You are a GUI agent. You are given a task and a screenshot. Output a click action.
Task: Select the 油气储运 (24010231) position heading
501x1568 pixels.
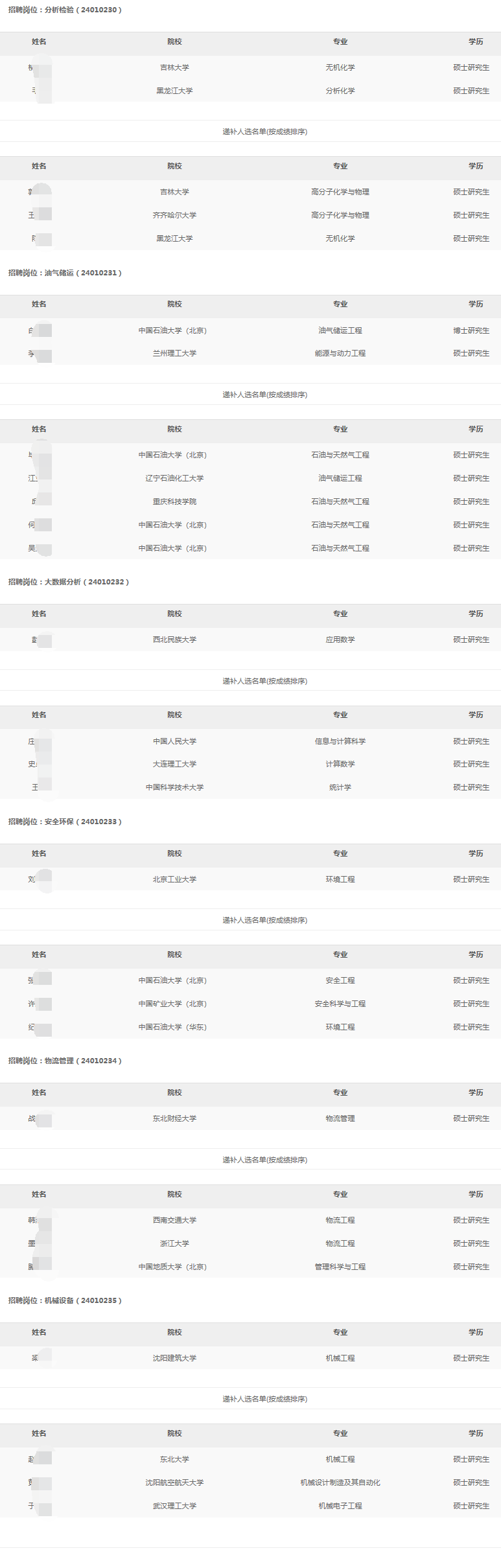click(x=65, y=273)
